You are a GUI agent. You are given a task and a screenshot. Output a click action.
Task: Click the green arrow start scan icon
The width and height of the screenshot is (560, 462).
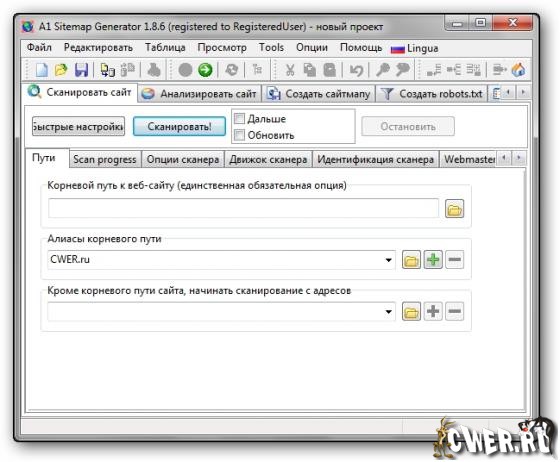coord(205,70)
